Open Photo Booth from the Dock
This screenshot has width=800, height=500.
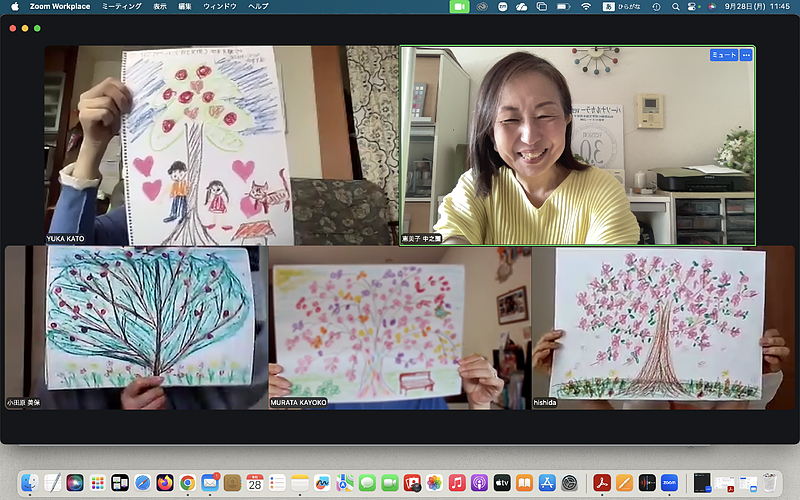(x=412, y=482)
